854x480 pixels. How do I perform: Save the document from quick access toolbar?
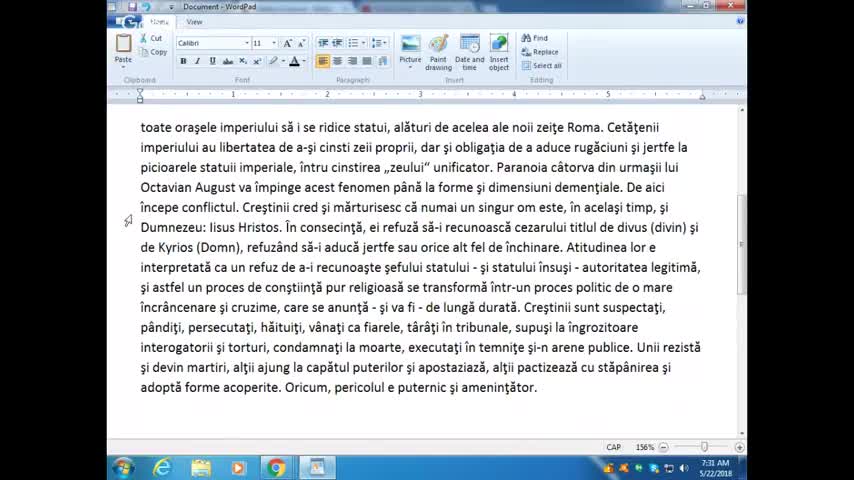coord(132,7)
